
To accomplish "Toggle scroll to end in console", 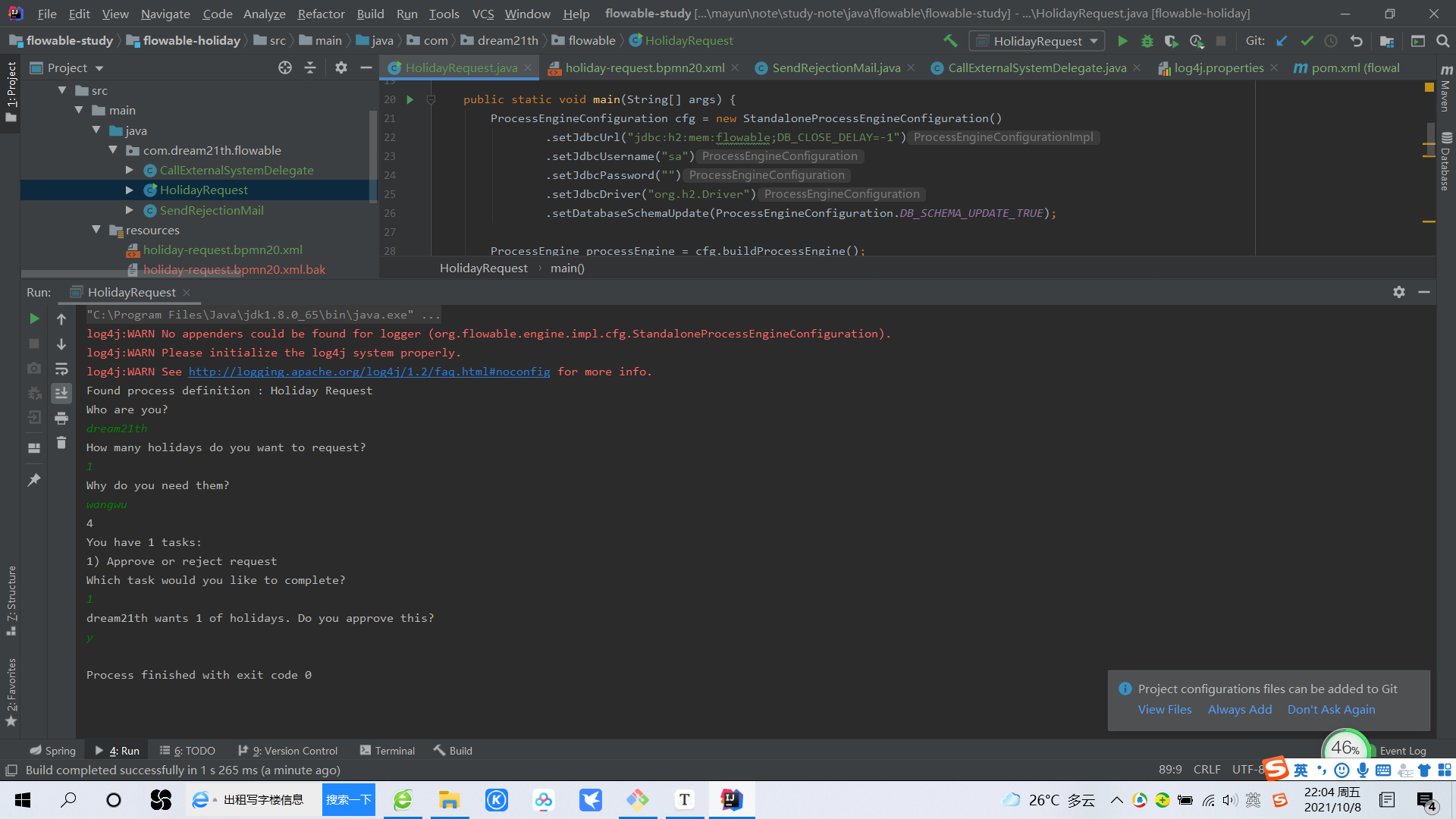I will 61,393.
